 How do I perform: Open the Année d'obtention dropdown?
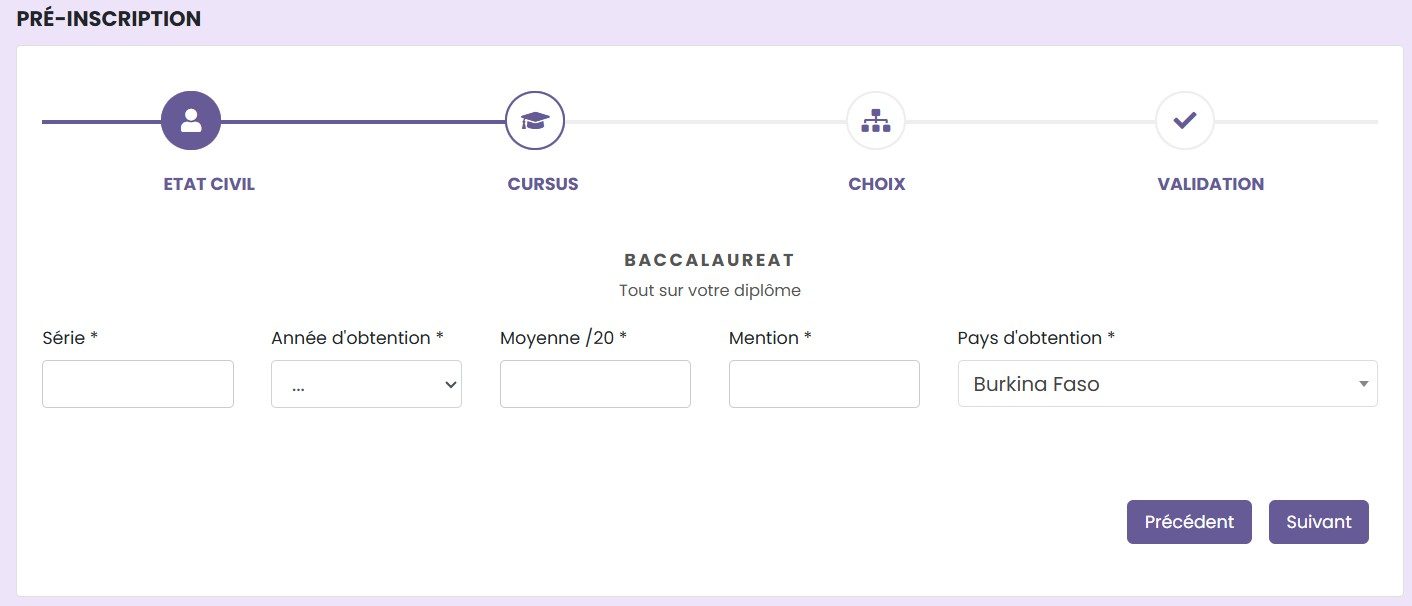(x=366, y=384)
